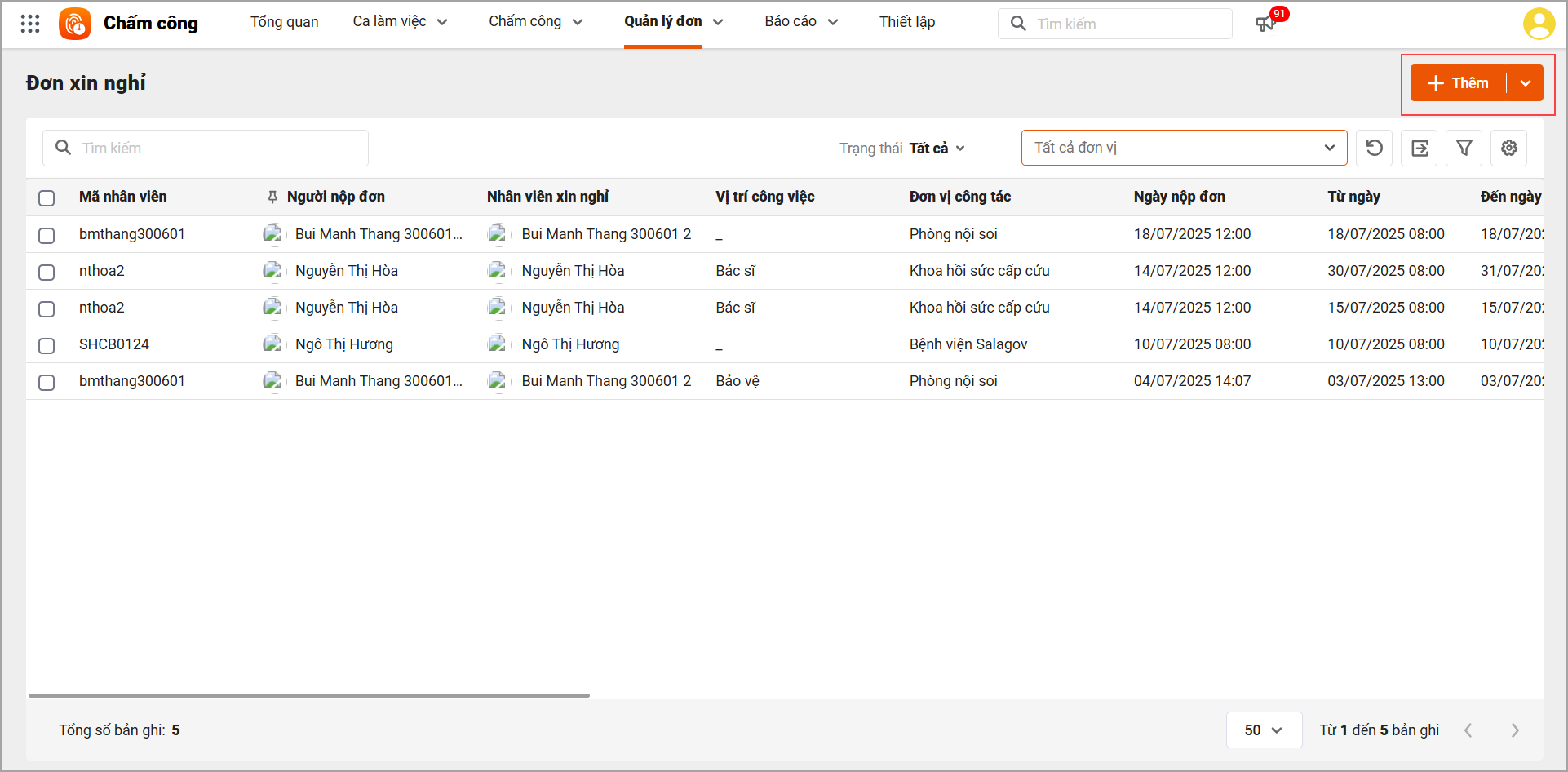Click the horizontal scrollbar under the table
This screenshot has width=1568, height=772.
[308, 695]
